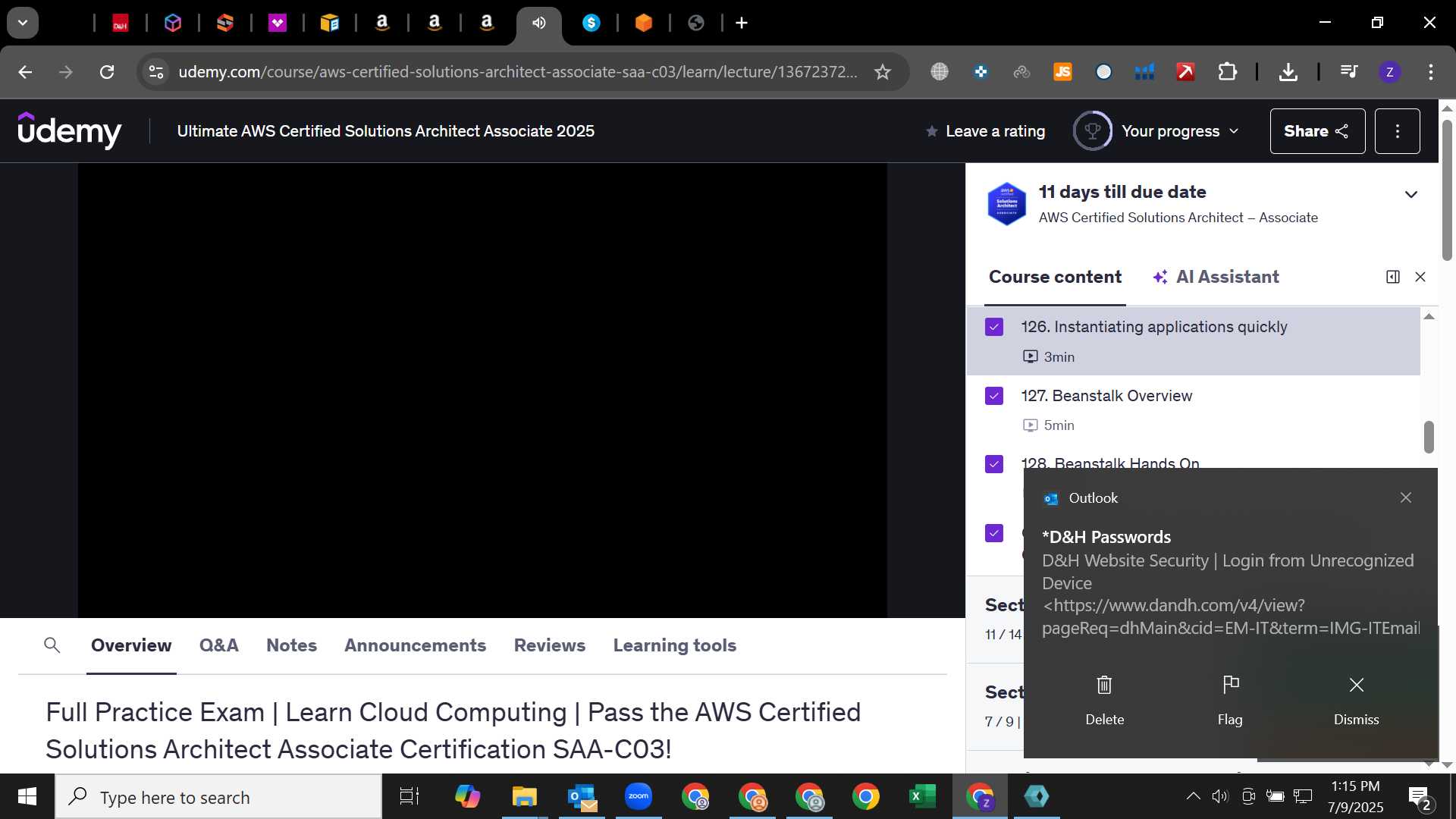Click Leave a rating
The height and width of the screenshot is (819, 1456).
coord(985,131)
